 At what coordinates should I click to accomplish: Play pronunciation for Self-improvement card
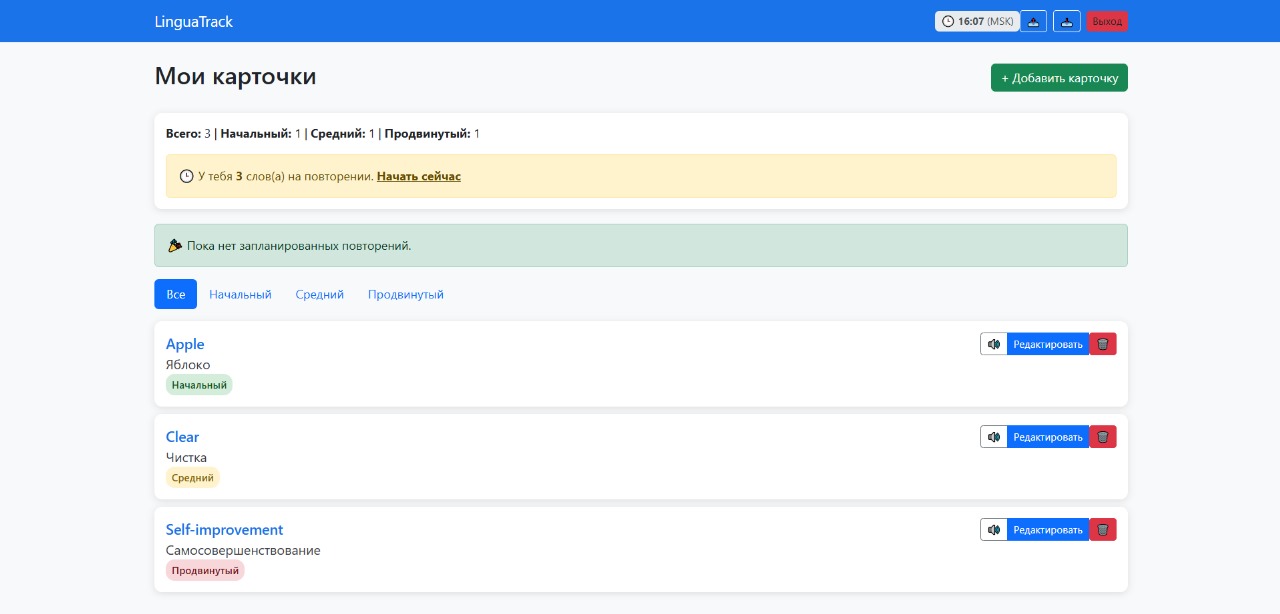tap(993, 529)
